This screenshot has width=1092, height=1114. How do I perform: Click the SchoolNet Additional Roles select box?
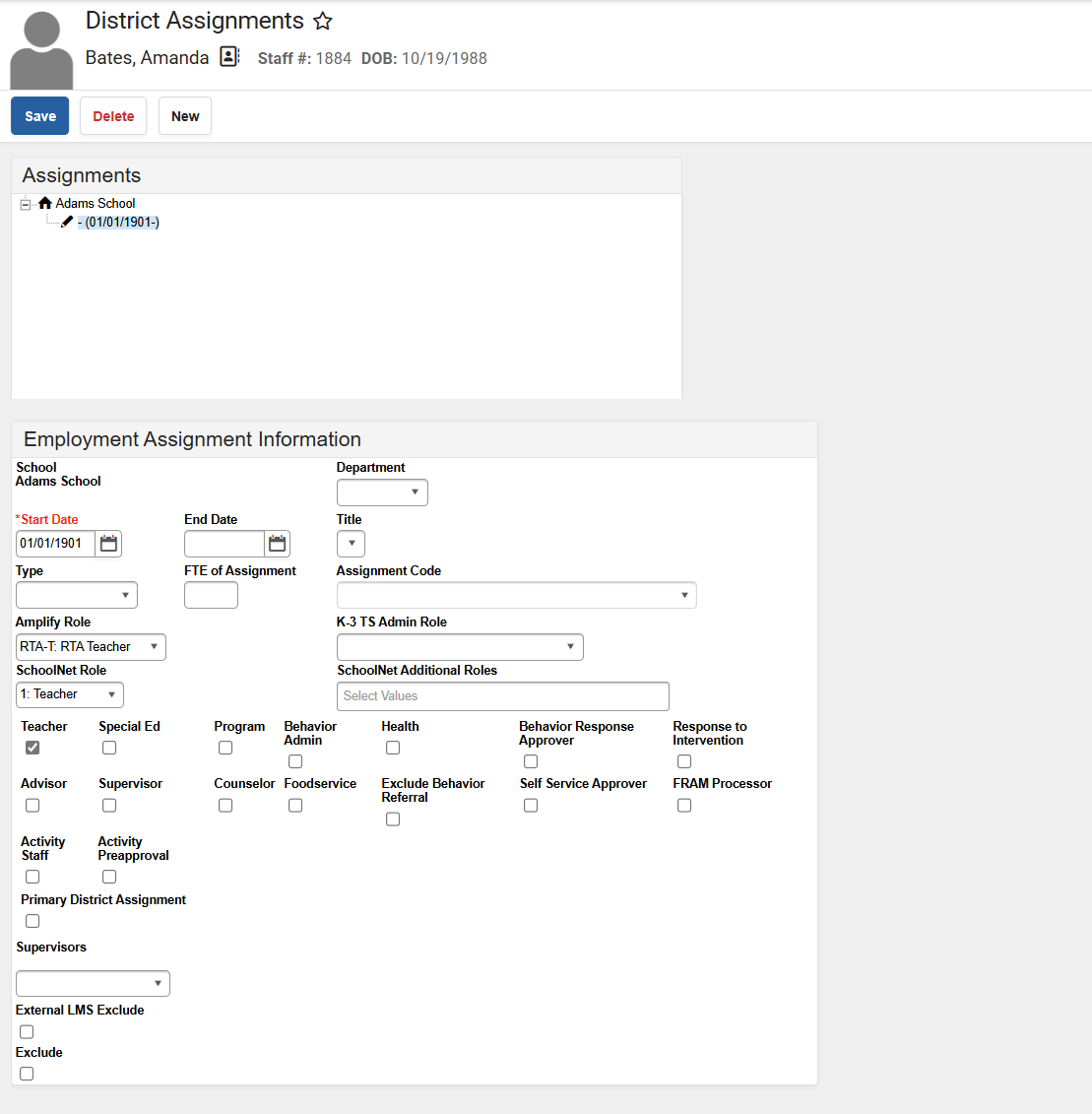(x=503, y=696)
